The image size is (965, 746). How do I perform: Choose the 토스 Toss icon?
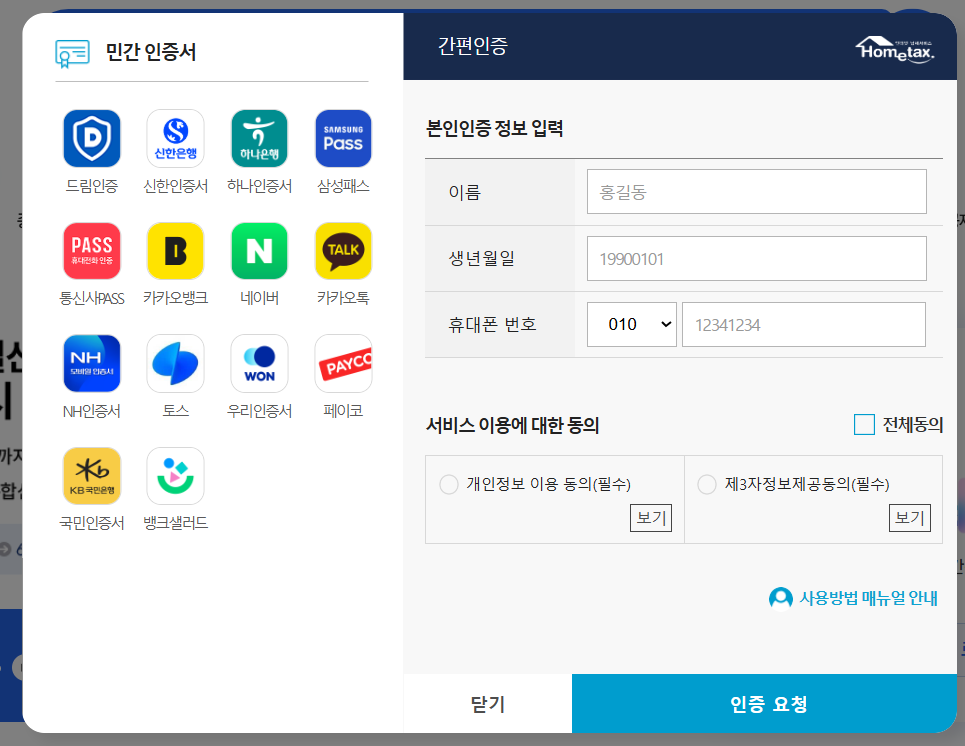coord(175,363)
